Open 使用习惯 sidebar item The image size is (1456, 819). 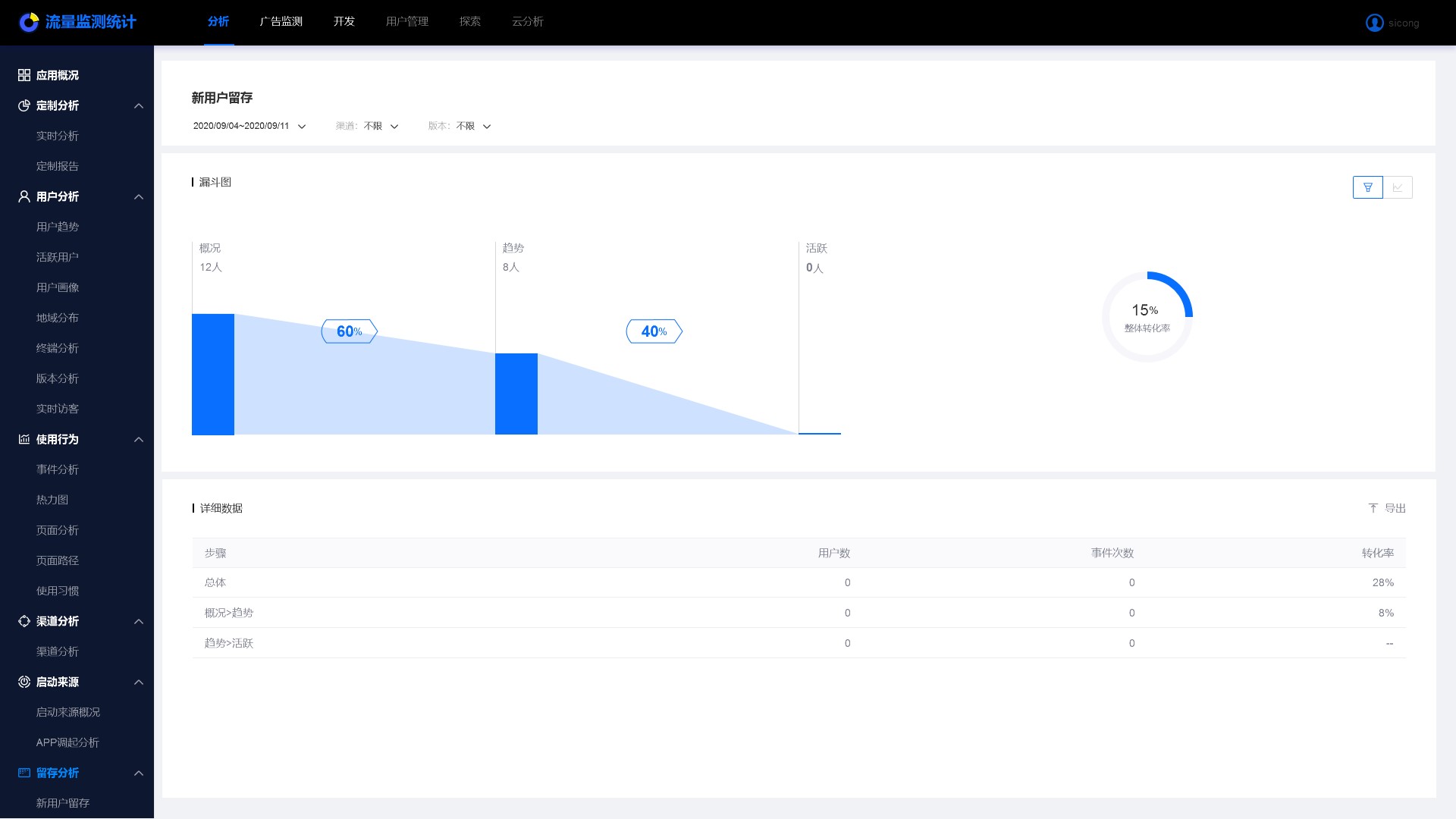point(58,591)
